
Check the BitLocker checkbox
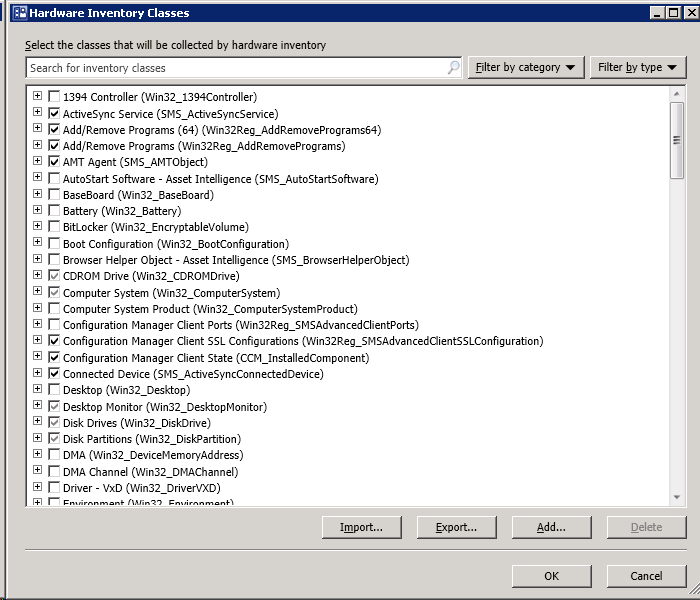pos(54,227)
